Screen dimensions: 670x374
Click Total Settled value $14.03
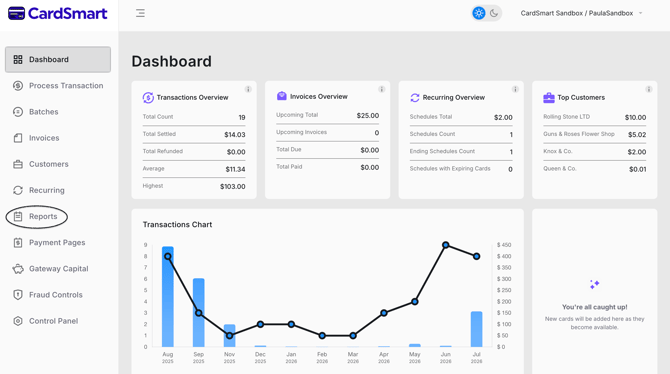click(235, 135)
